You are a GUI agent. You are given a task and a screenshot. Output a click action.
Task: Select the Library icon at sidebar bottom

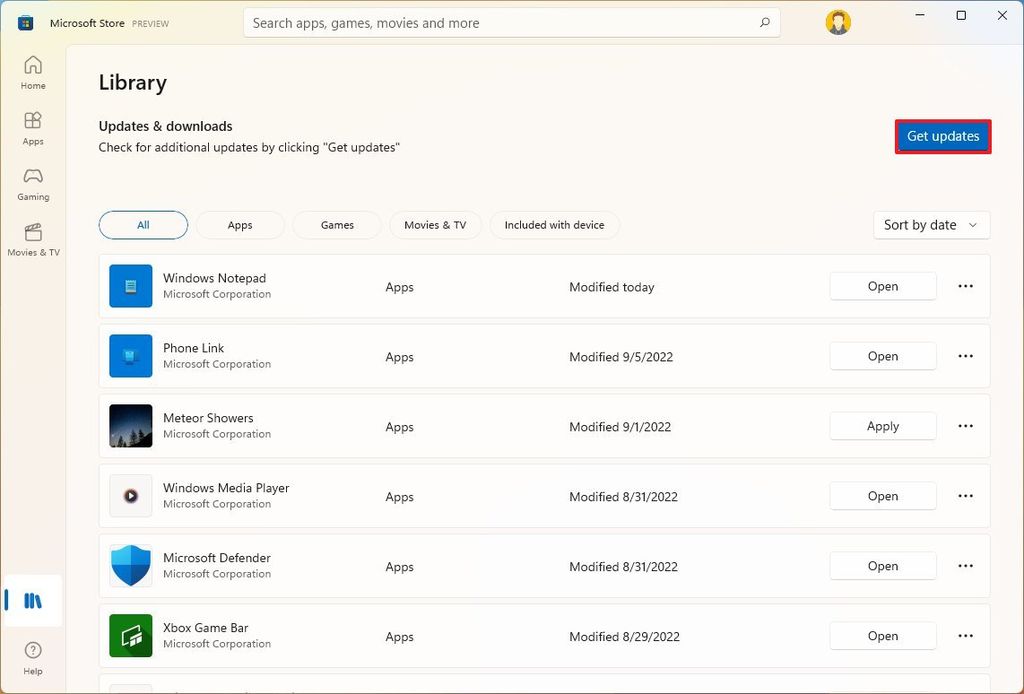click(33, 600)
